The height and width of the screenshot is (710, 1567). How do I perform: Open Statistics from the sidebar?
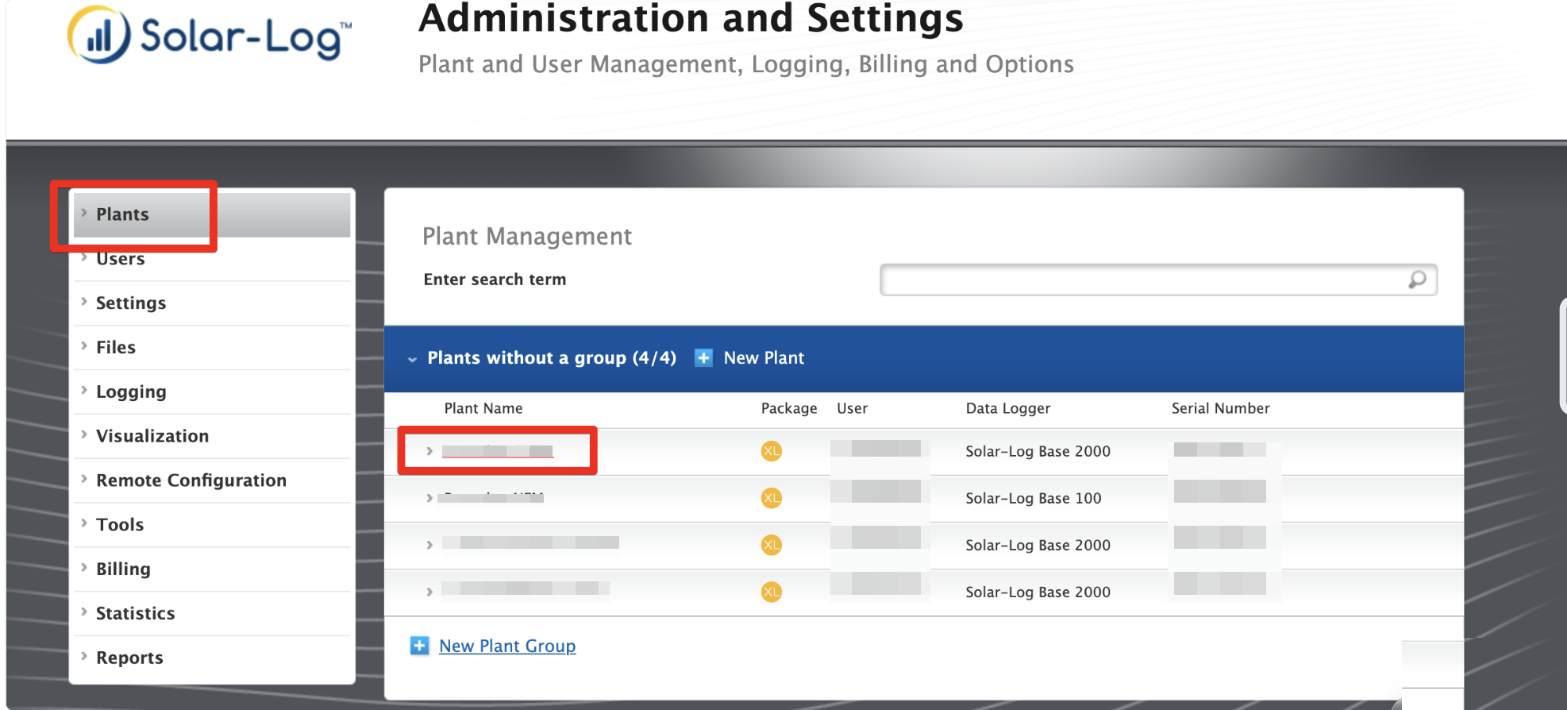(212, 613)
